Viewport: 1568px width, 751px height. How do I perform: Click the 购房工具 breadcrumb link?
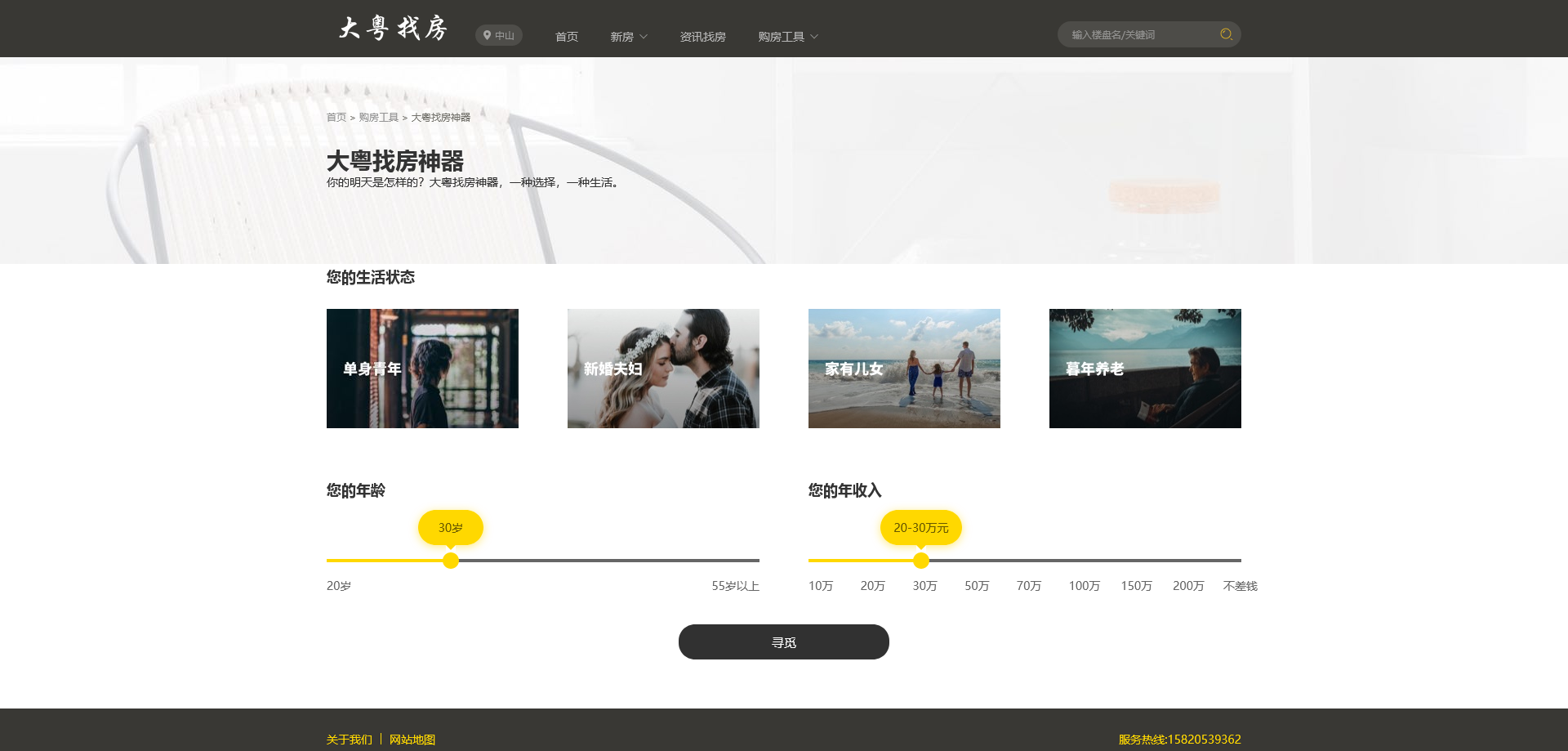(379, 116)
